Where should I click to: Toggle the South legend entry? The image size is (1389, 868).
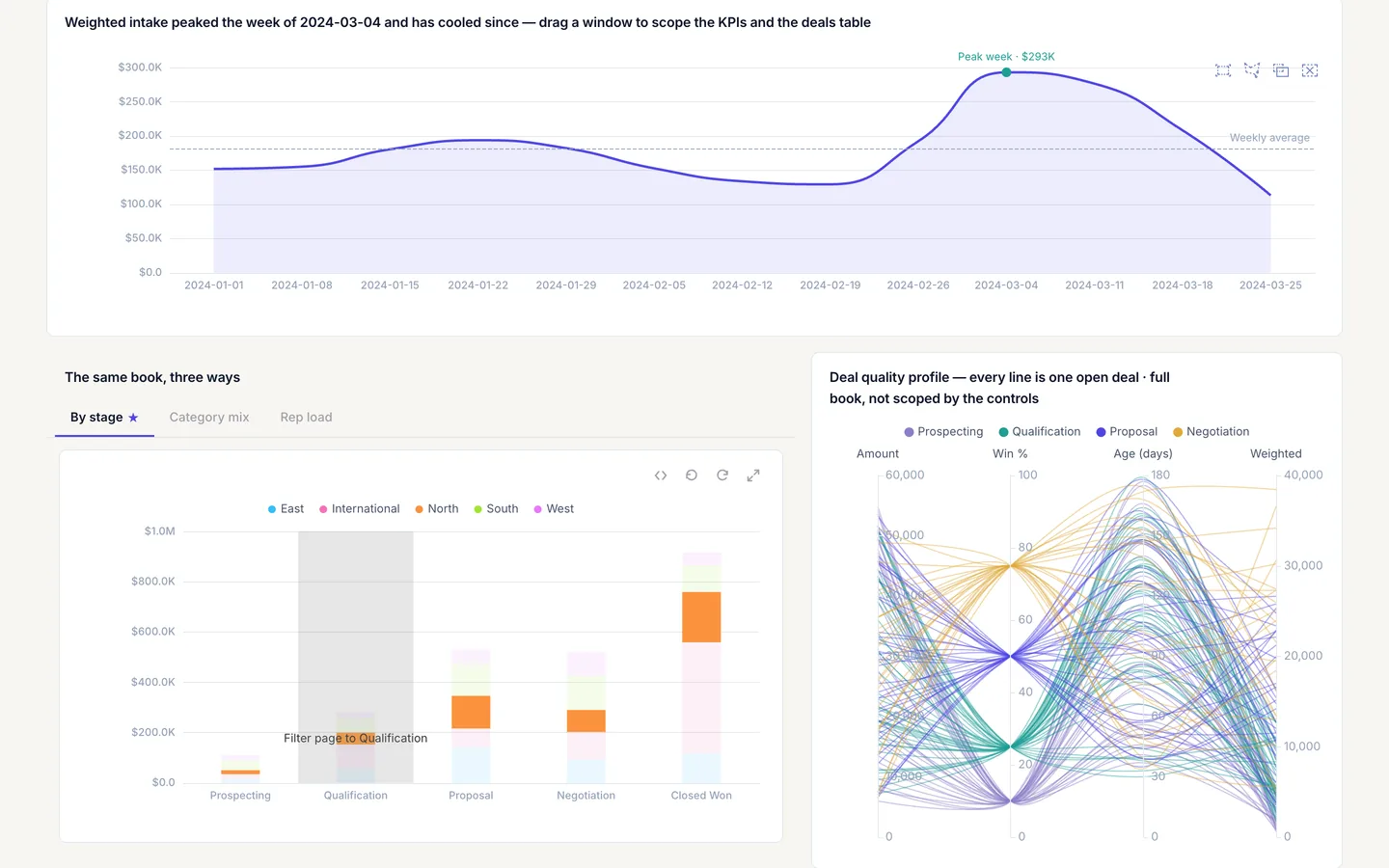click(496, 509)
